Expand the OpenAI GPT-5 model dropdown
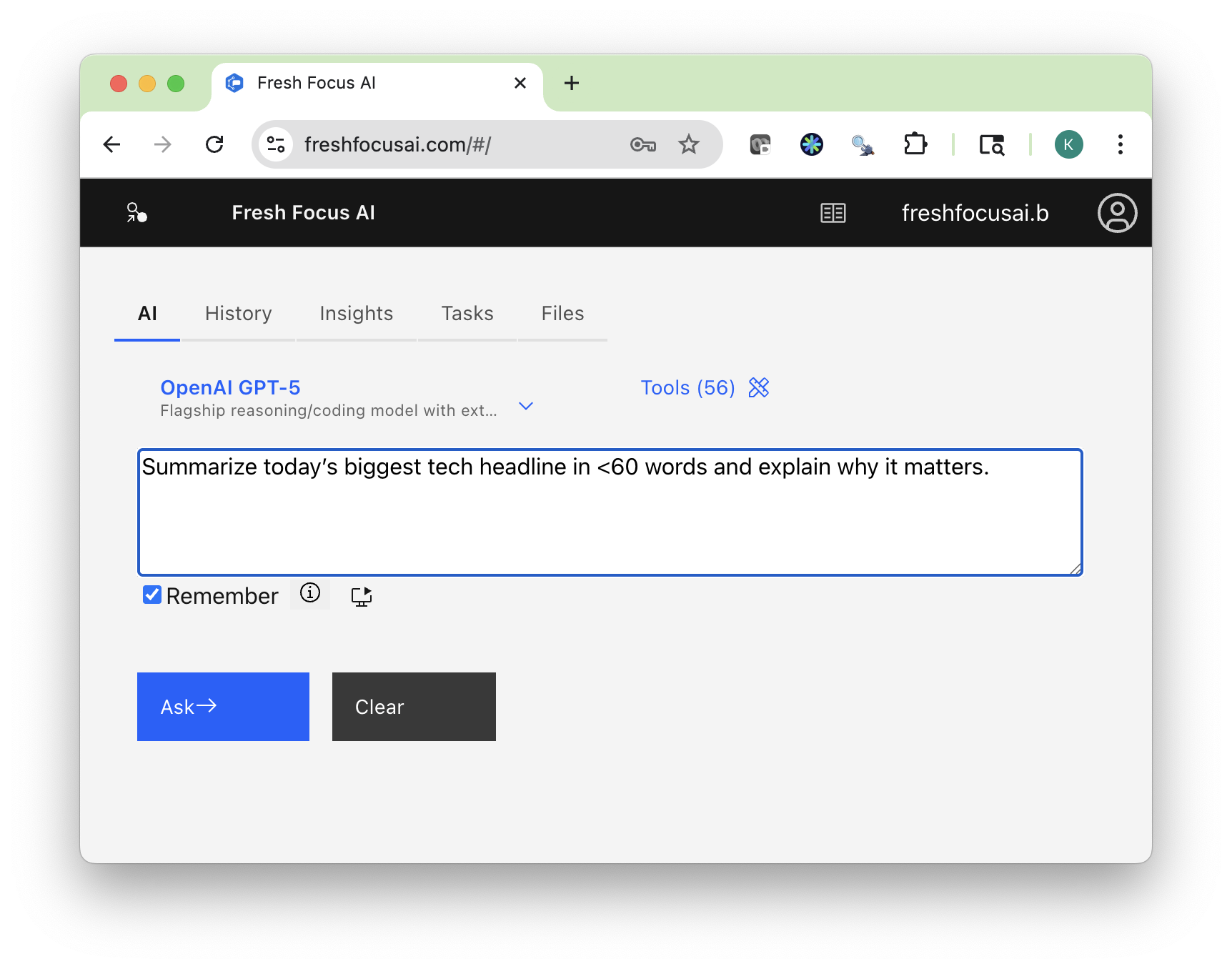This screenshot has height=969, width=1232. [x=526, y=405]
